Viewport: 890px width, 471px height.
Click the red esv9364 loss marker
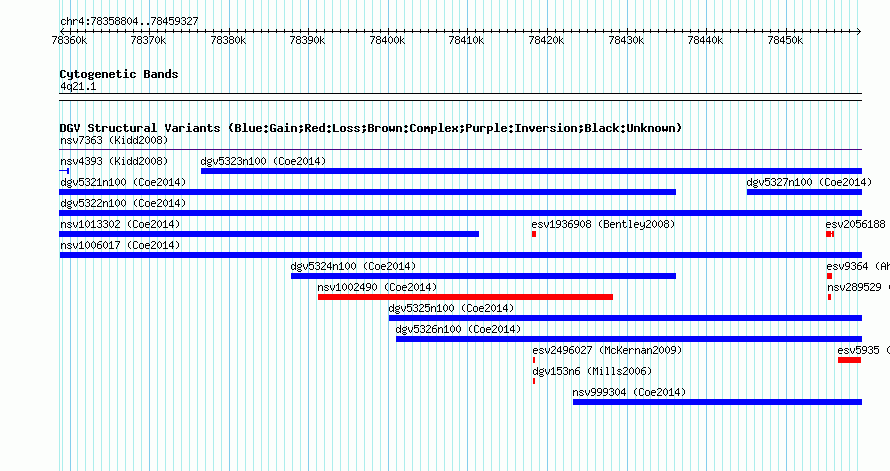pyautogui.click(x=829, y=276)
